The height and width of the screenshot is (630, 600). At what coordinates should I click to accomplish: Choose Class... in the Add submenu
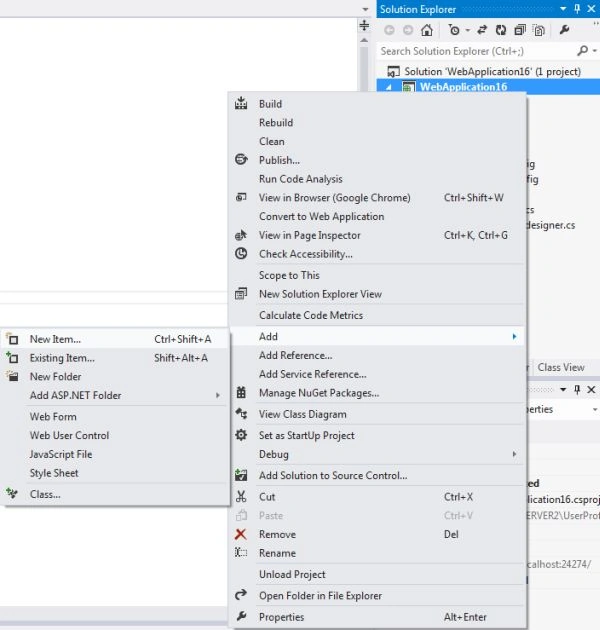pos(116,495)
